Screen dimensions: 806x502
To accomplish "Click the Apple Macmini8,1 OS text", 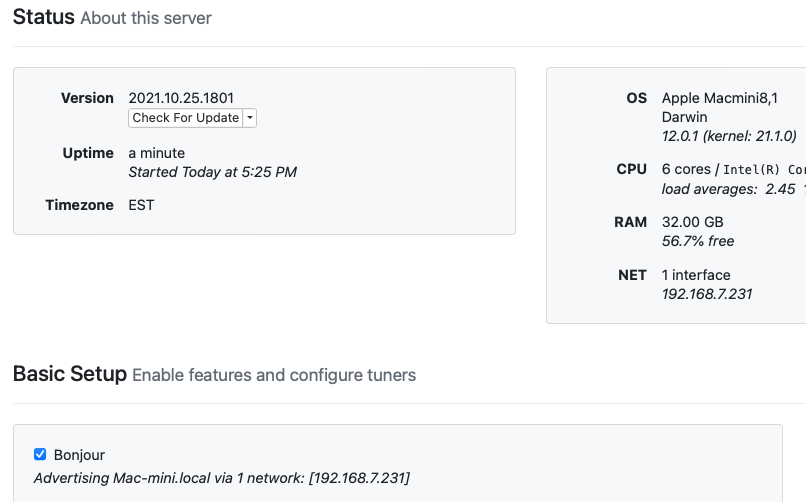I will 719,98.
